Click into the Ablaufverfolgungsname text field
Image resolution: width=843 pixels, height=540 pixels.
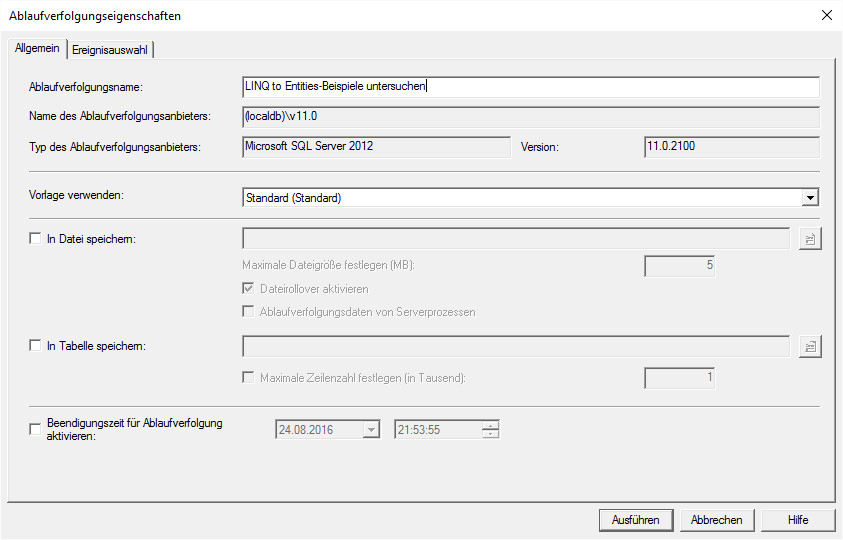pyautogui.click(x=530, y=87)
